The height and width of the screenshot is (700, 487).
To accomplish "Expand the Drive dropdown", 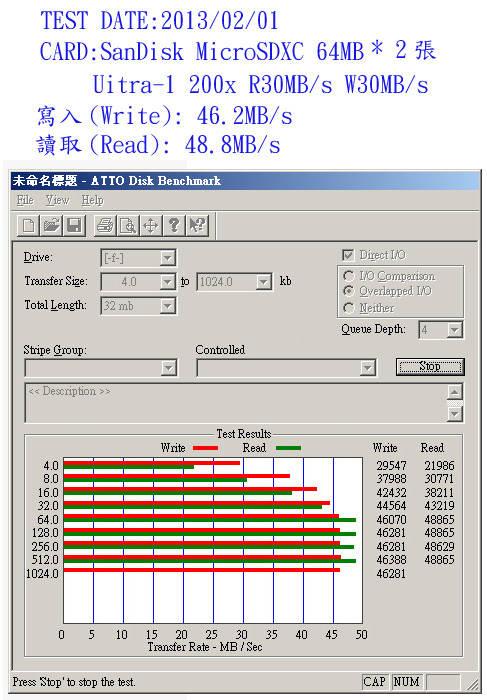I will tap(167, 258).
